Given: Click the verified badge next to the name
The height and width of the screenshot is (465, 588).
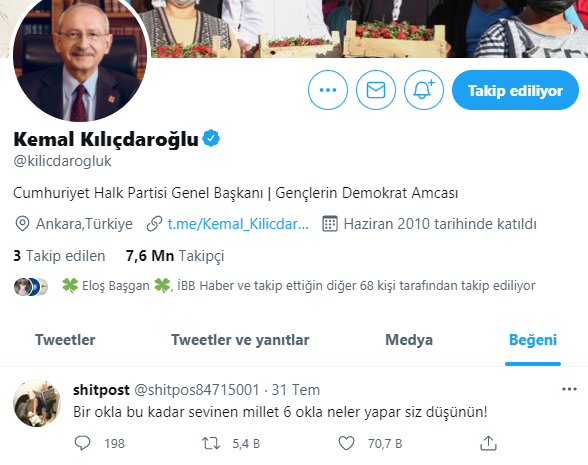Looking at the screenshot, I should [x=211, y=138].
